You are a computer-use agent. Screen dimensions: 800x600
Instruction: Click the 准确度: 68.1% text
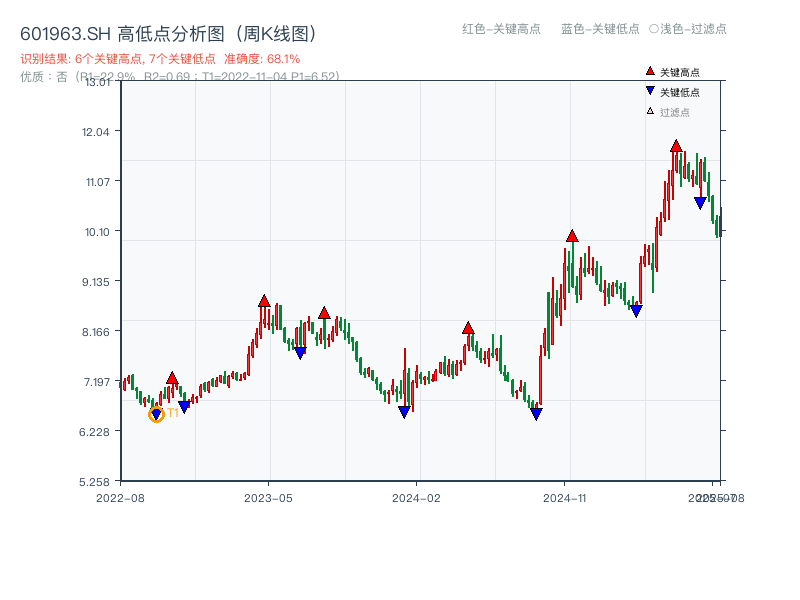(x=262, y=59)
